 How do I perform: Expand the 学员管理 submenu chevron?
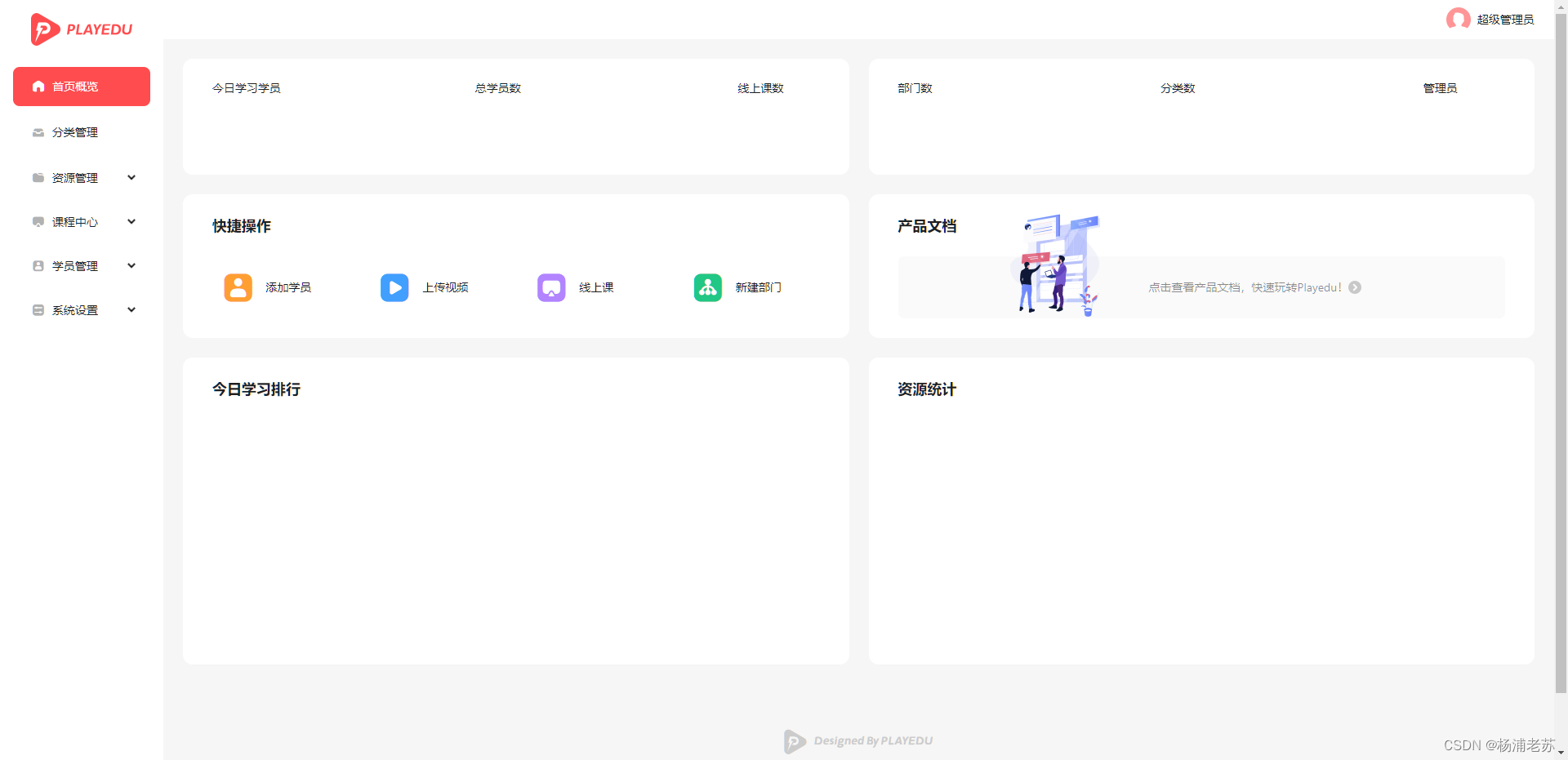click(x=131, y=266)
